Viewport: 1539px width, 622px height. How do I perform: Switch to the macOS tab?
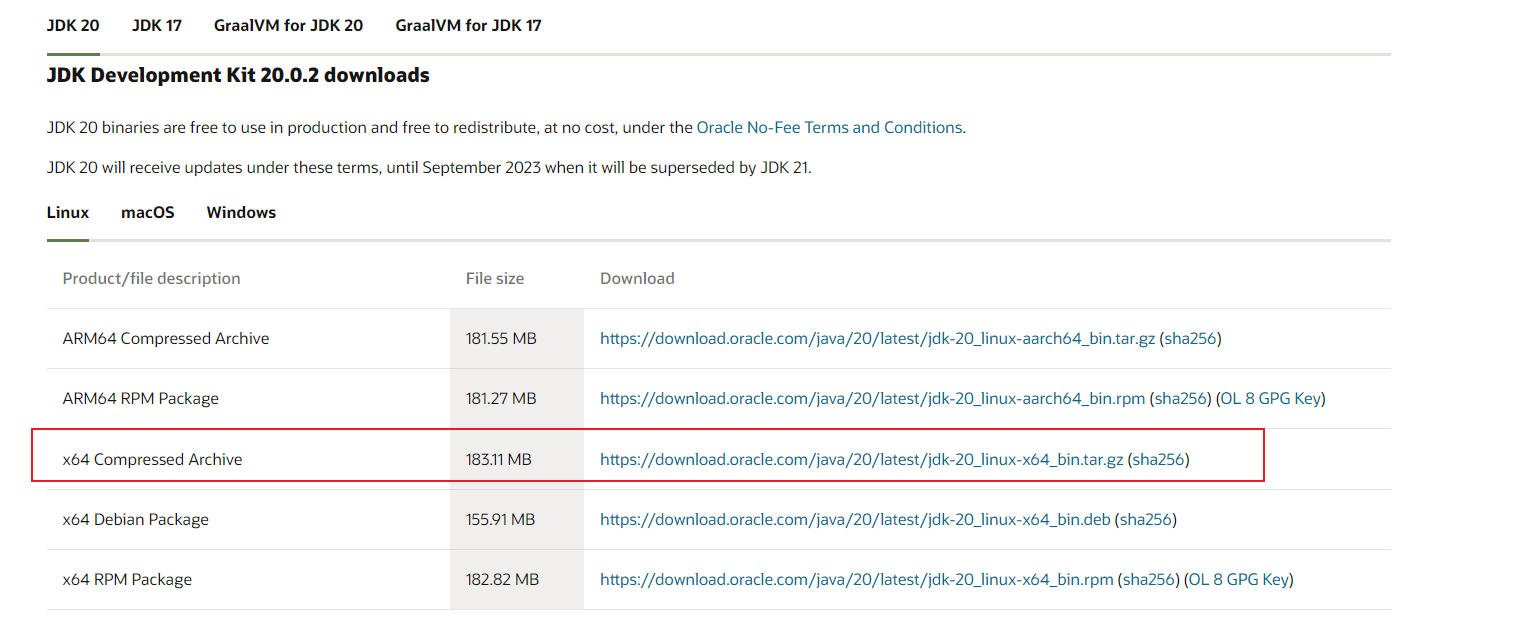click(147, 212)
